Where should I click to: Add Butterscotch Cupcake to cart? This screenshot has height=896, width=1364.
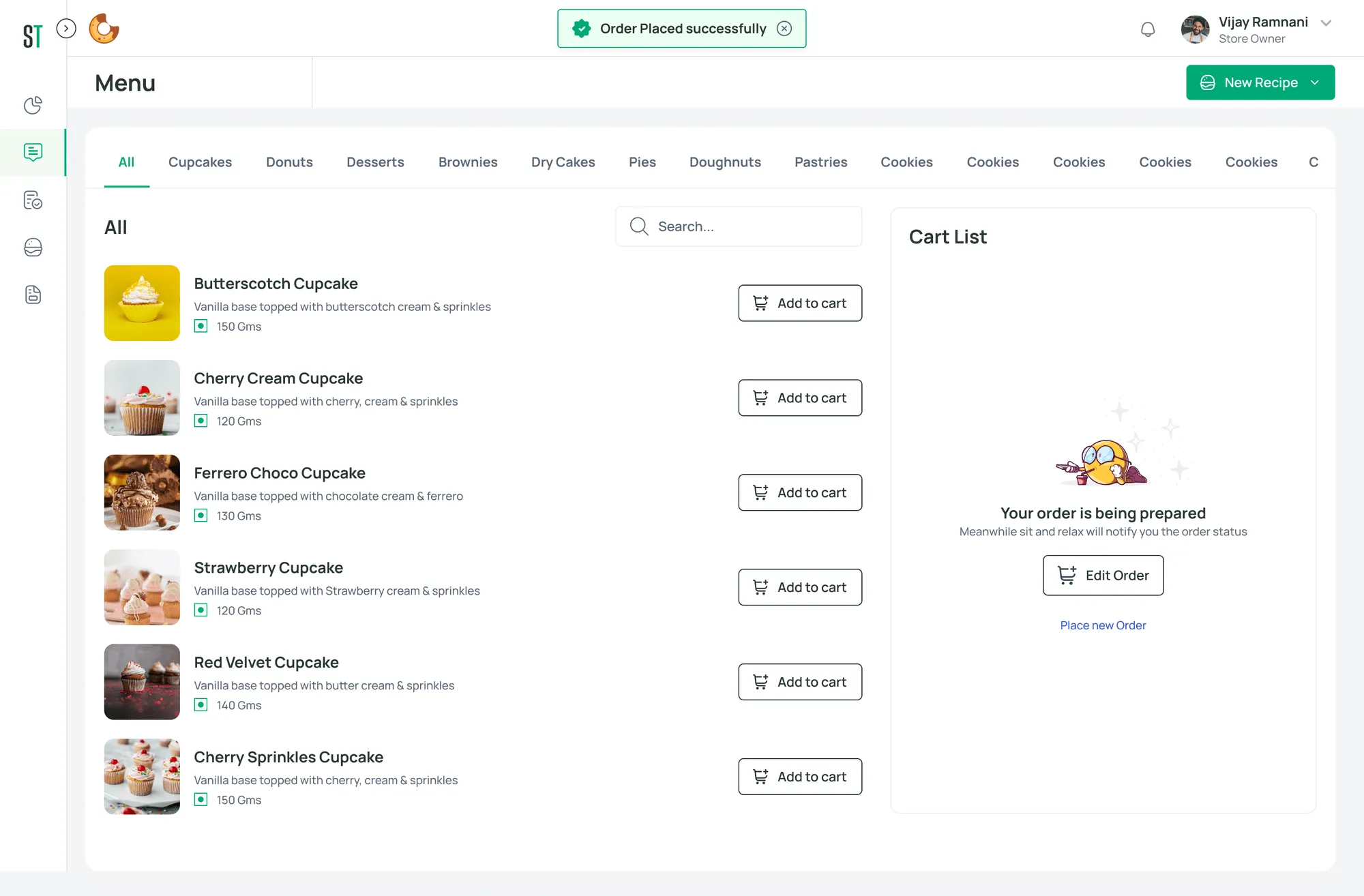pos(800,303)
